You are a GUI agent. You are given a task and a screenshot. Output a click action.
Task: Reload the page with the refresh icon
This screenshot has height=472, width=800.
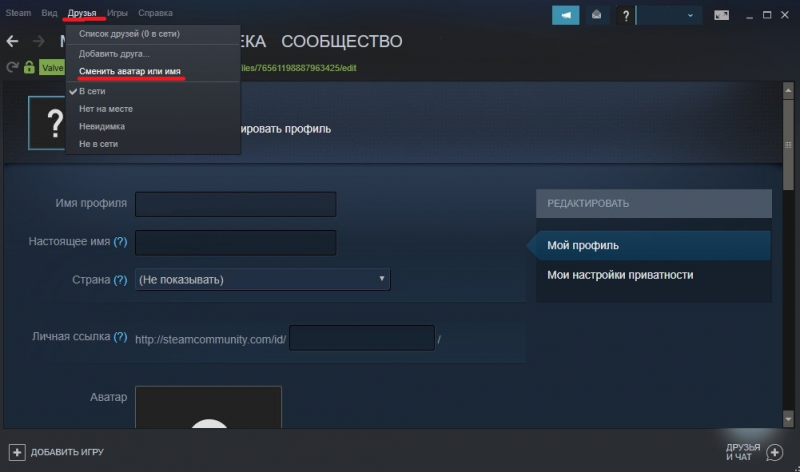point(12,67)
